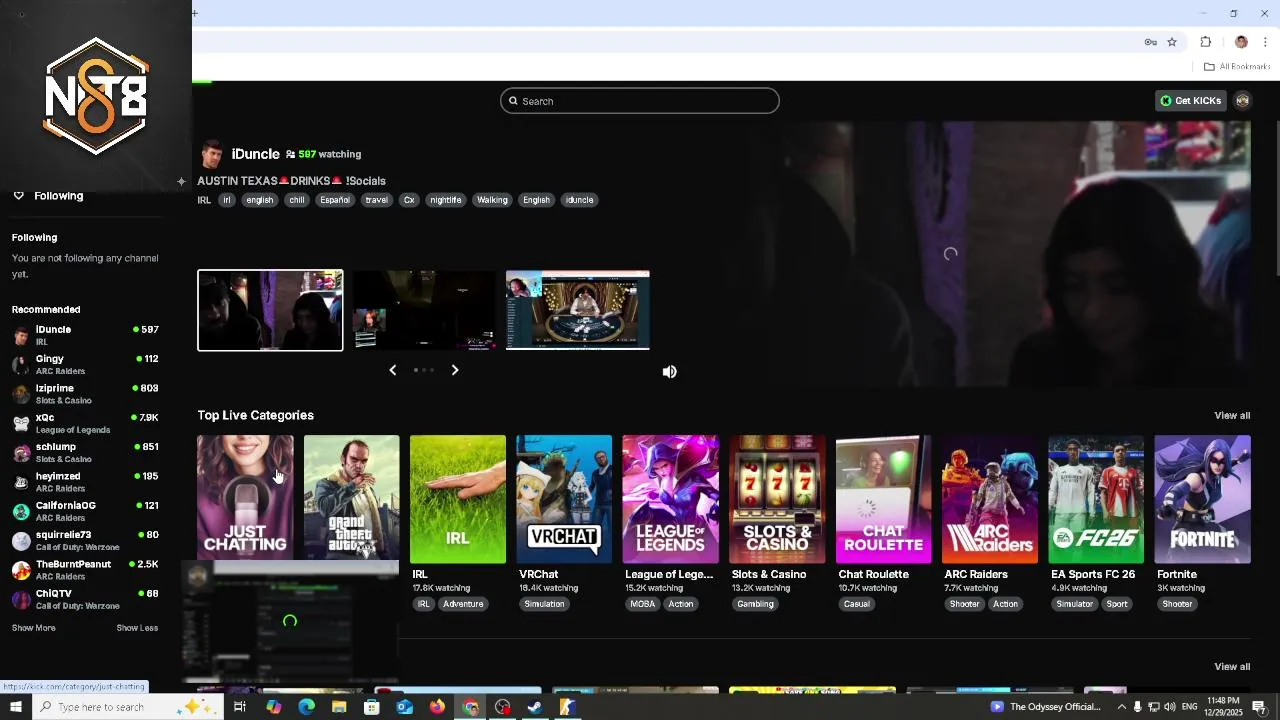This screenshot has height=720, width=1280.
Task: Click View all for Top Live Categories
Action: pos(1232,416)
